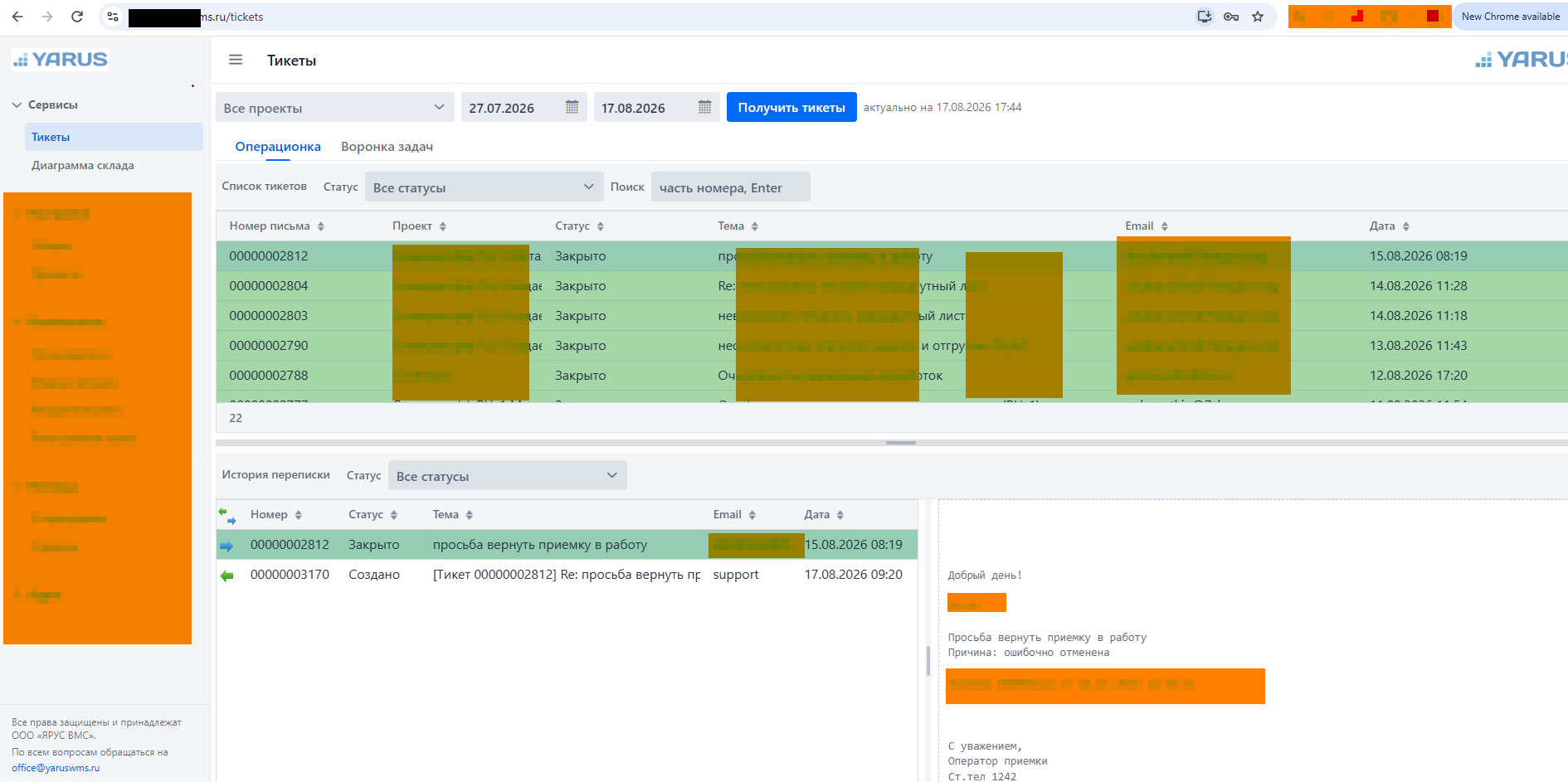Click the browser reload page icon
Screen dimensions: 1568x782
77,17
